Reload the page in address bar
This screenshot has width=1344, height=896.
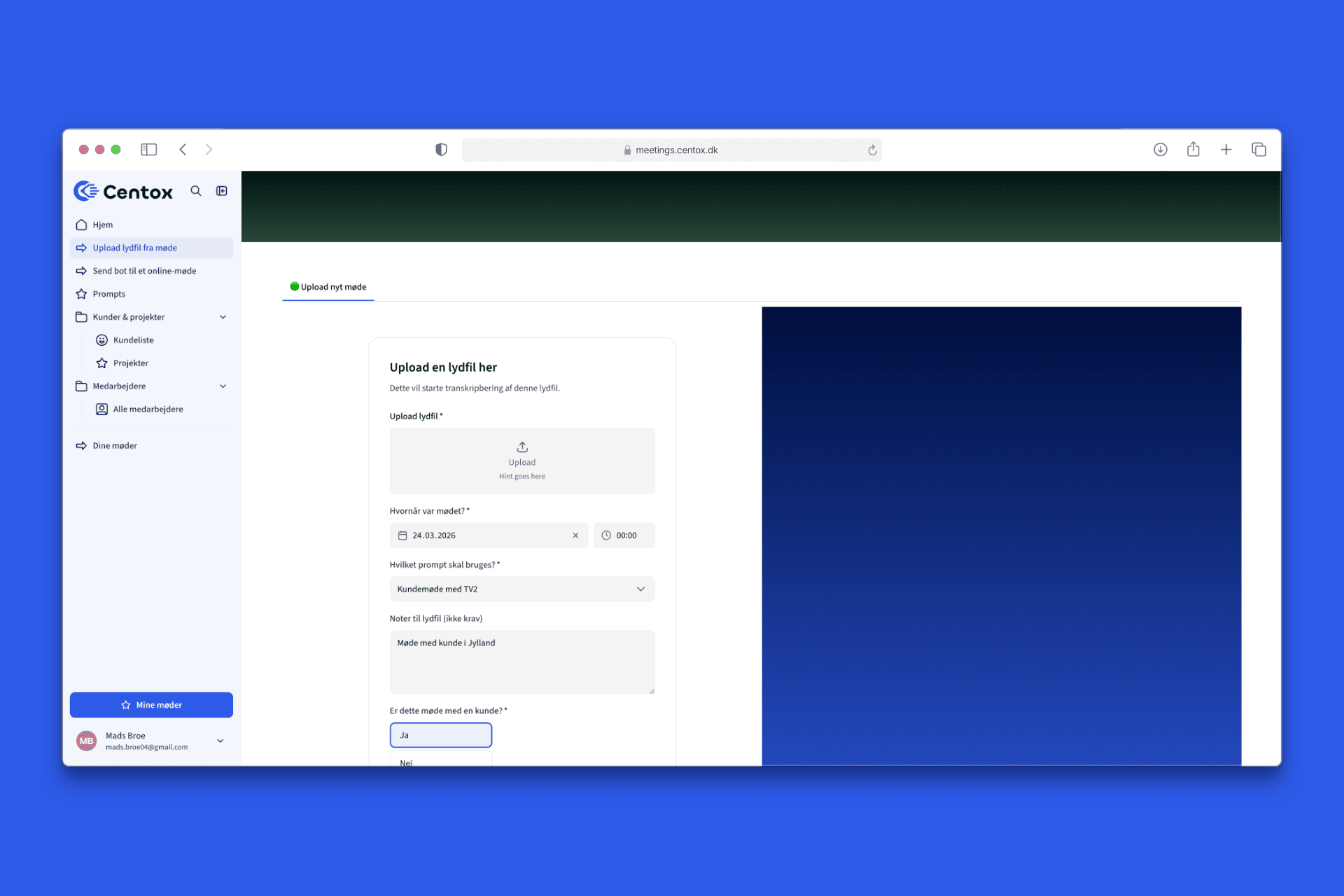coord(872,150)
